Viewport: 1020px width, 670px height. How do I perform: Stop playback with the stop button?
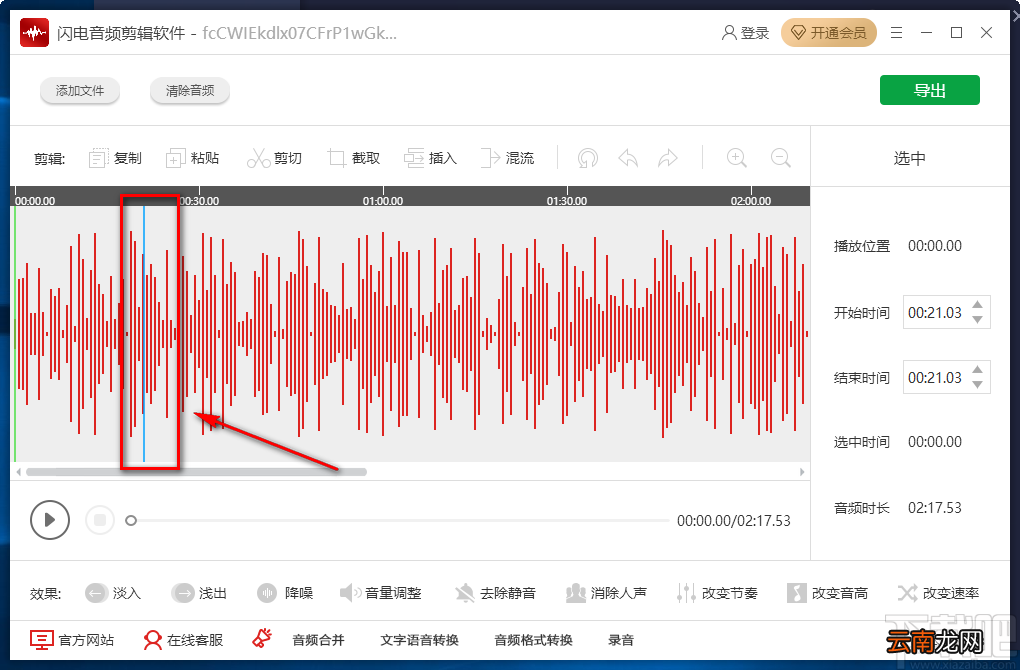[100, 520]
